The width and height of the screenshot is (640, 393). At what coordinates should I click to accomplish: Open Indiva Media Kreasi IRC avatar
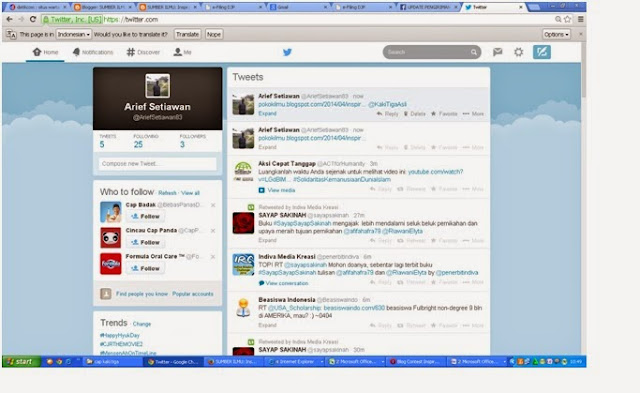click(x=243, y=264)
